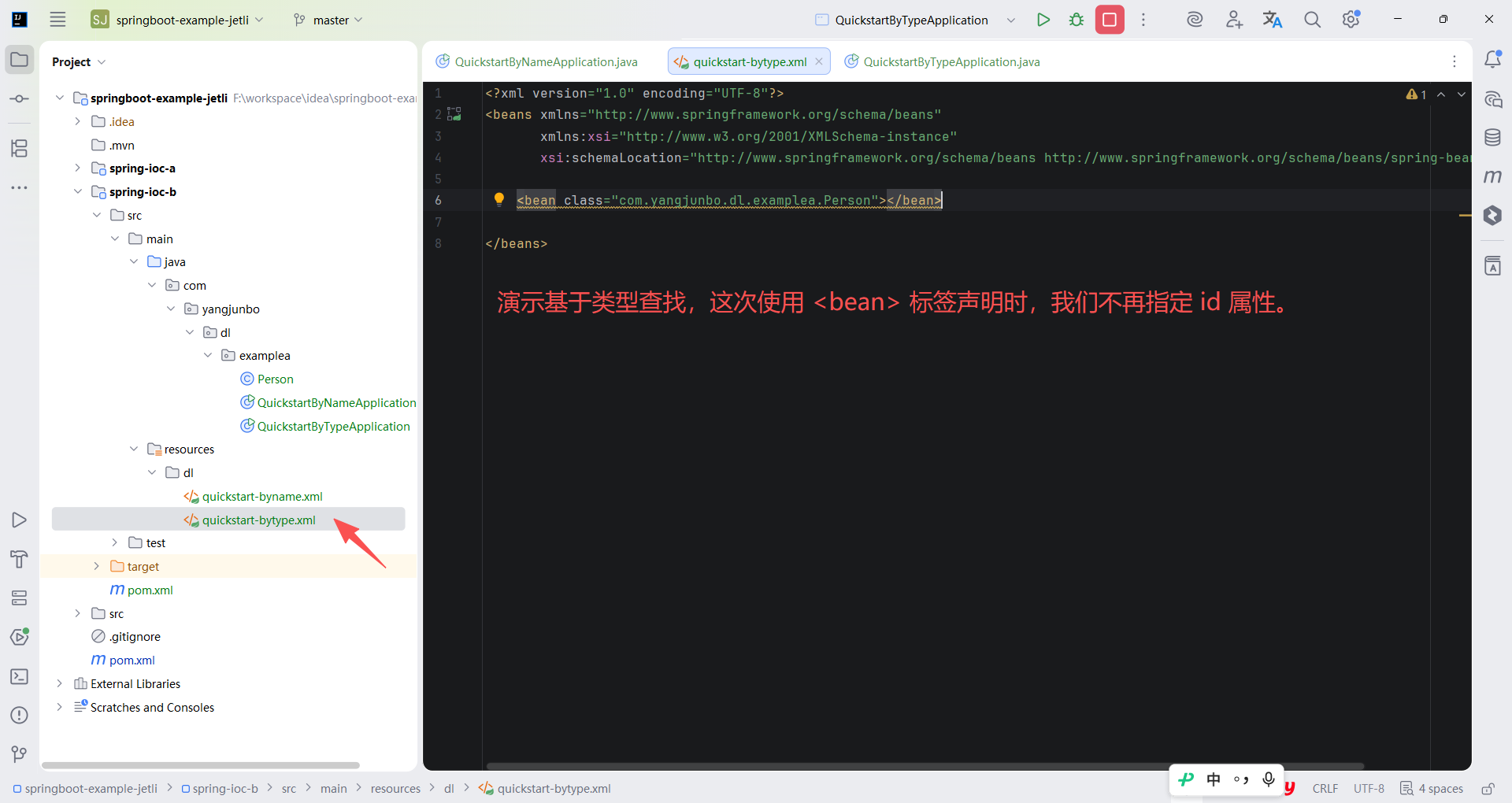Screen dimensions: 1512x803
Task: Toggle IME punctuation mode button
Action: coord(1241,779)
